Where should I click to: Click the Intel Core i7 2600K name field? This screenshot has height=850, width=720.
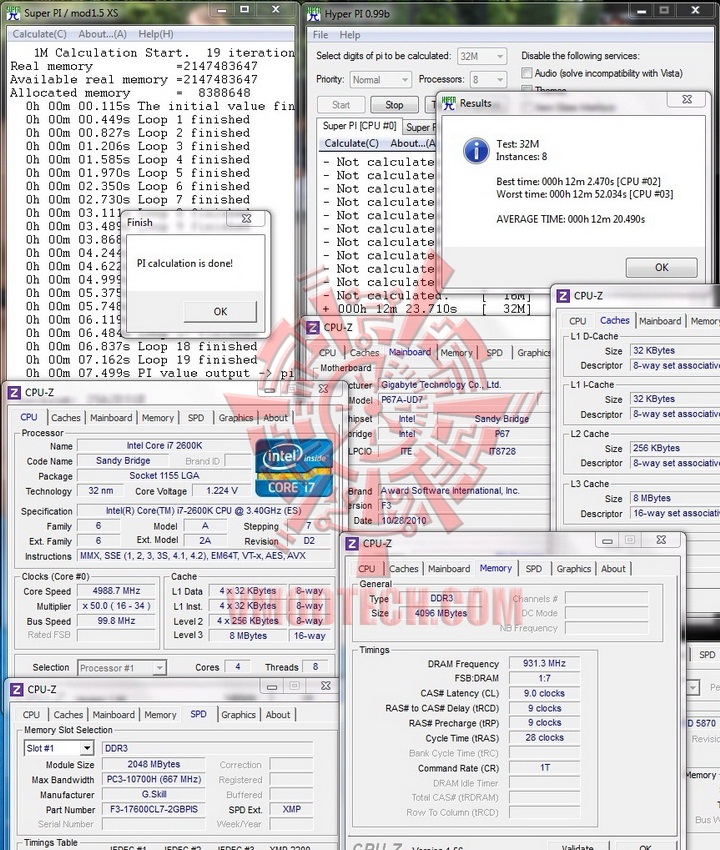tap(164, 446)
